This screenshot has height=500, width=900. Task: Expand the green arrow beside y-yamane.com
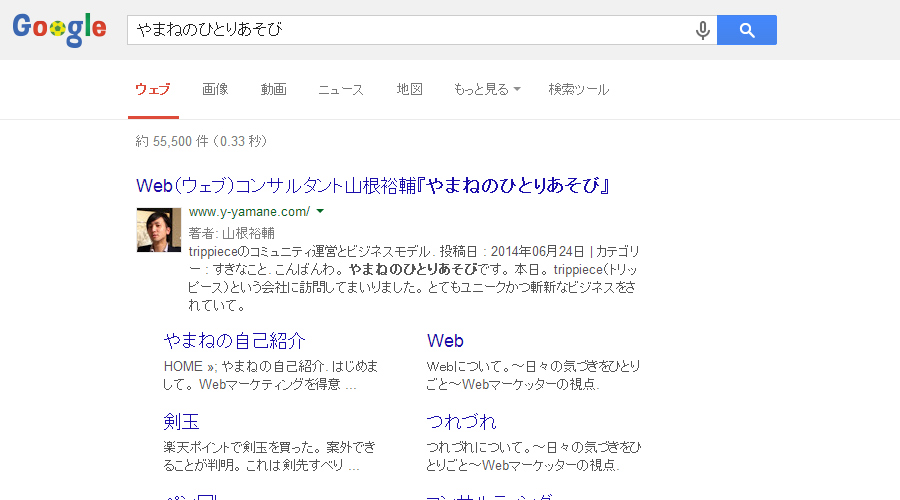click(x=320, y=211)
